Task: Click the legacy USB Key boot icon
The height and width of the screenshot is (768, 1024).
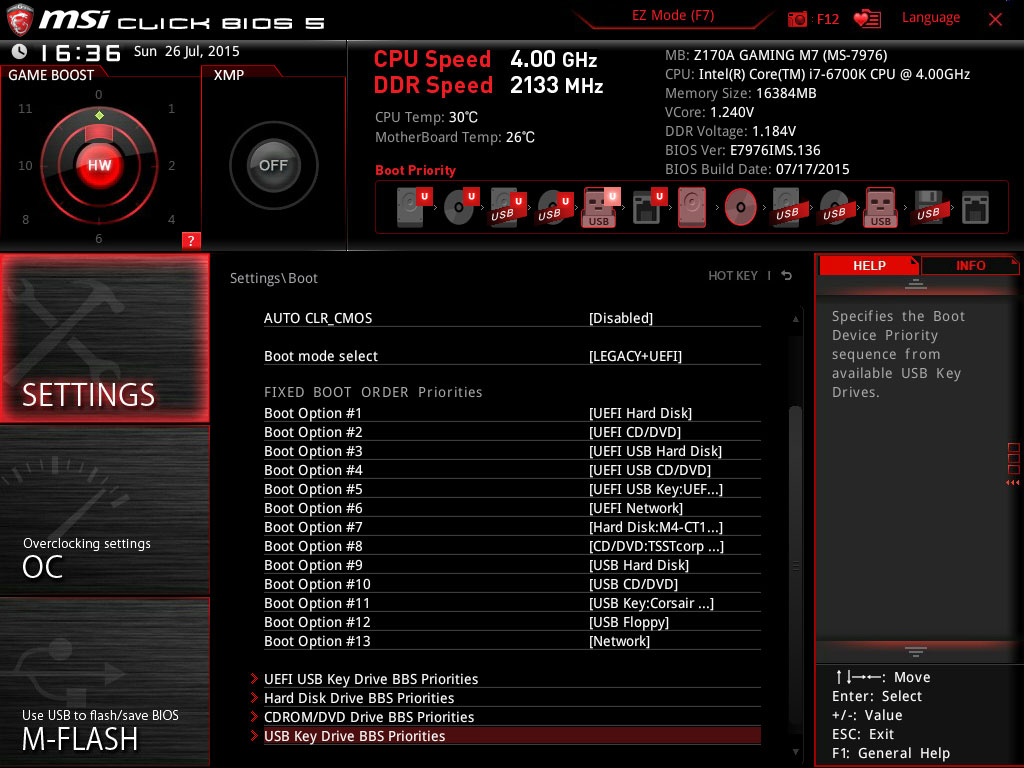Action: [x=881, y=207]
